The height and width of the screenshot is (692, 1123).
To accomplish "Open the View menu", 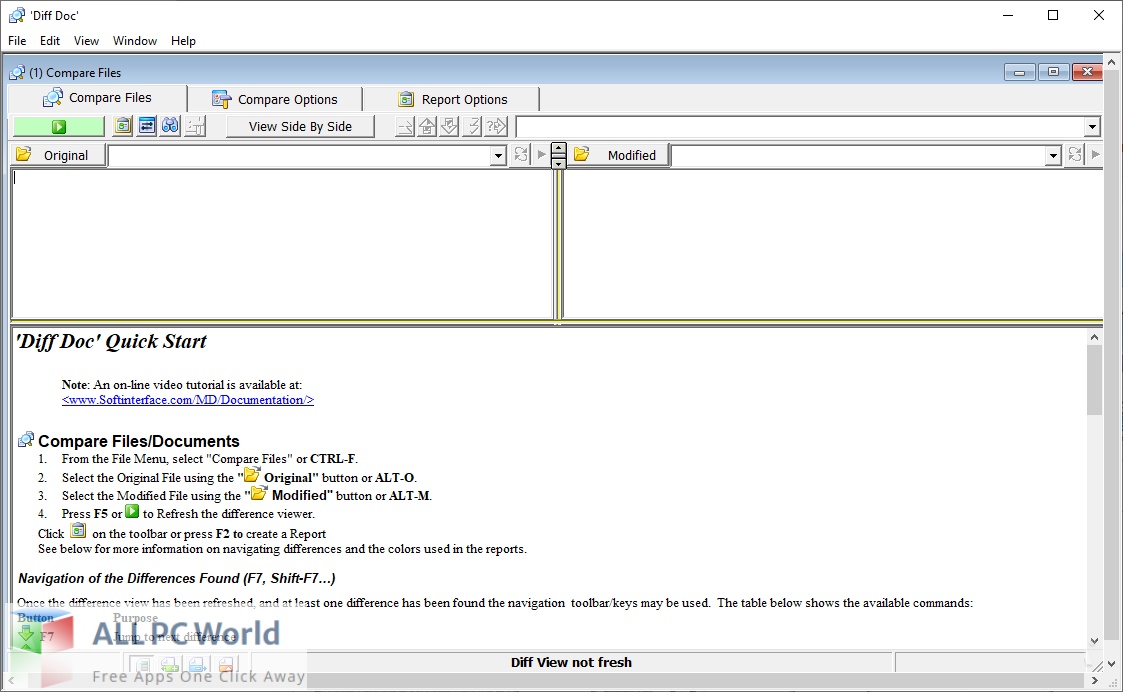I will click(86, 41).
